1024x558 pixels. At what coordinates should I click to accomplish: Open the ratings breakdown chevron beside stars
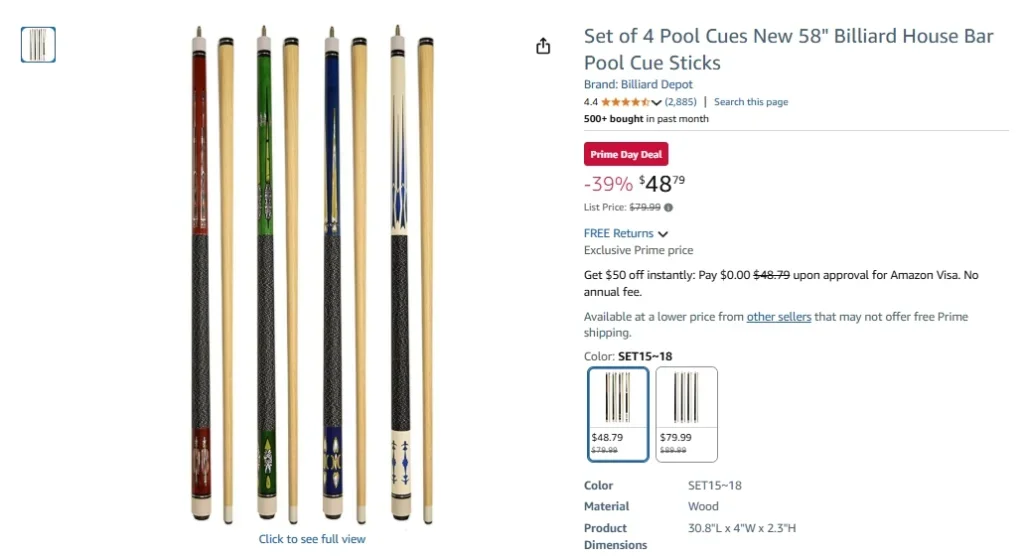pos(657,102)
